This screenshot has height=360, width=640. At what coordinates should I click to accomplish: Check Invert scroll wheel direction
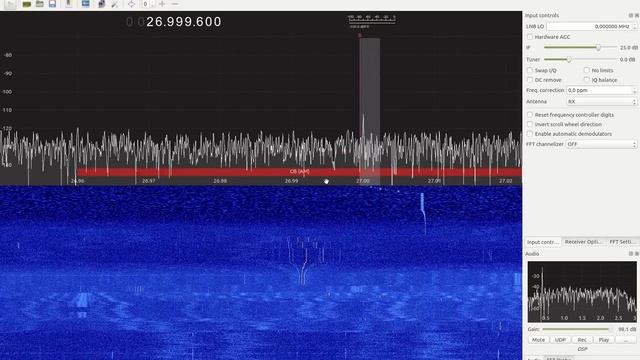tap(530, 124)
